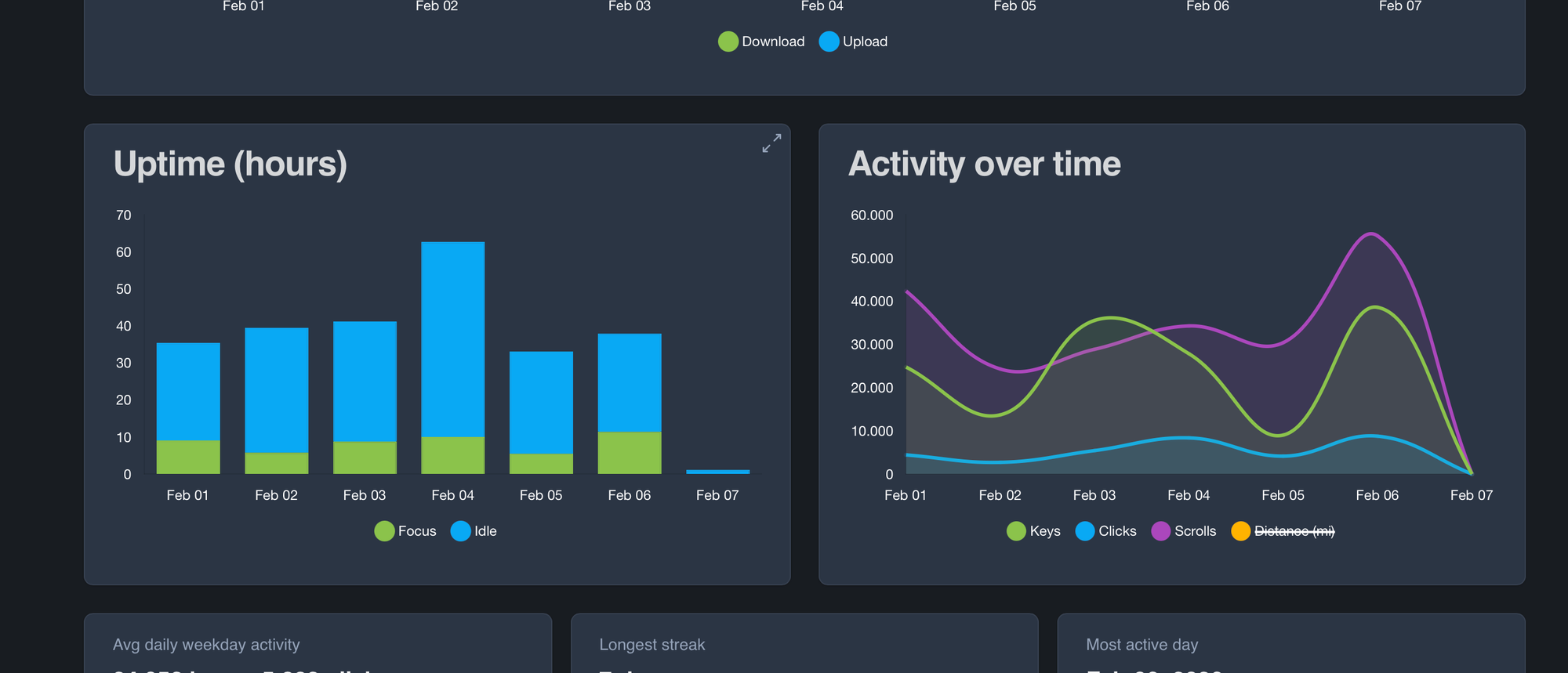Click the Feb 02 green Focus bar segment
Screen dimensions: 1568x673
tap(277, 463)
